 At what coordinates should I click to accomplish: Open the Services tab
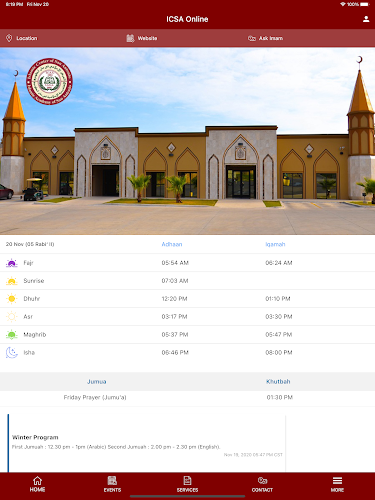point(187,484)
